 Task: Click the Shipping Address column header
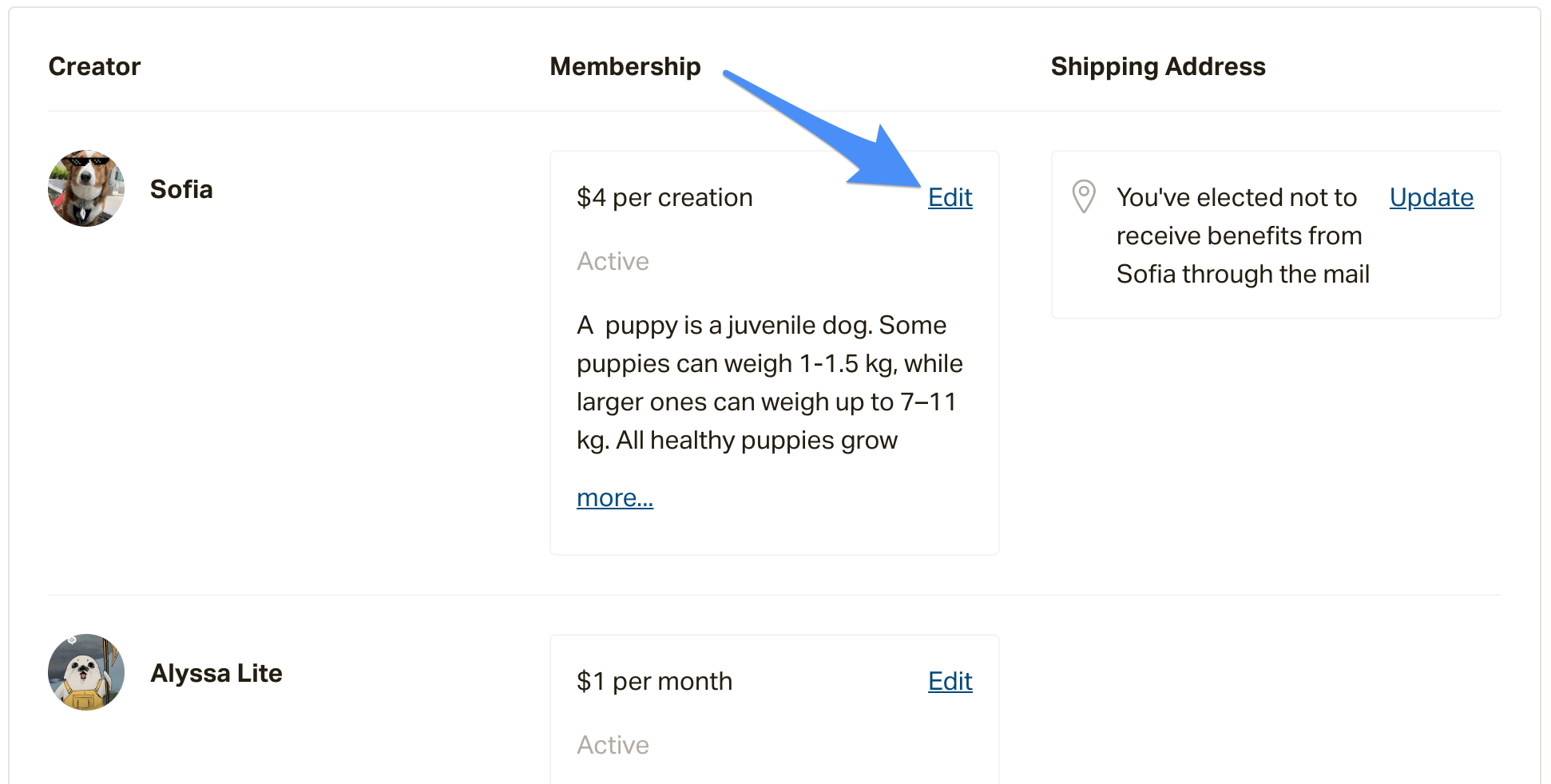[1158, 66]
